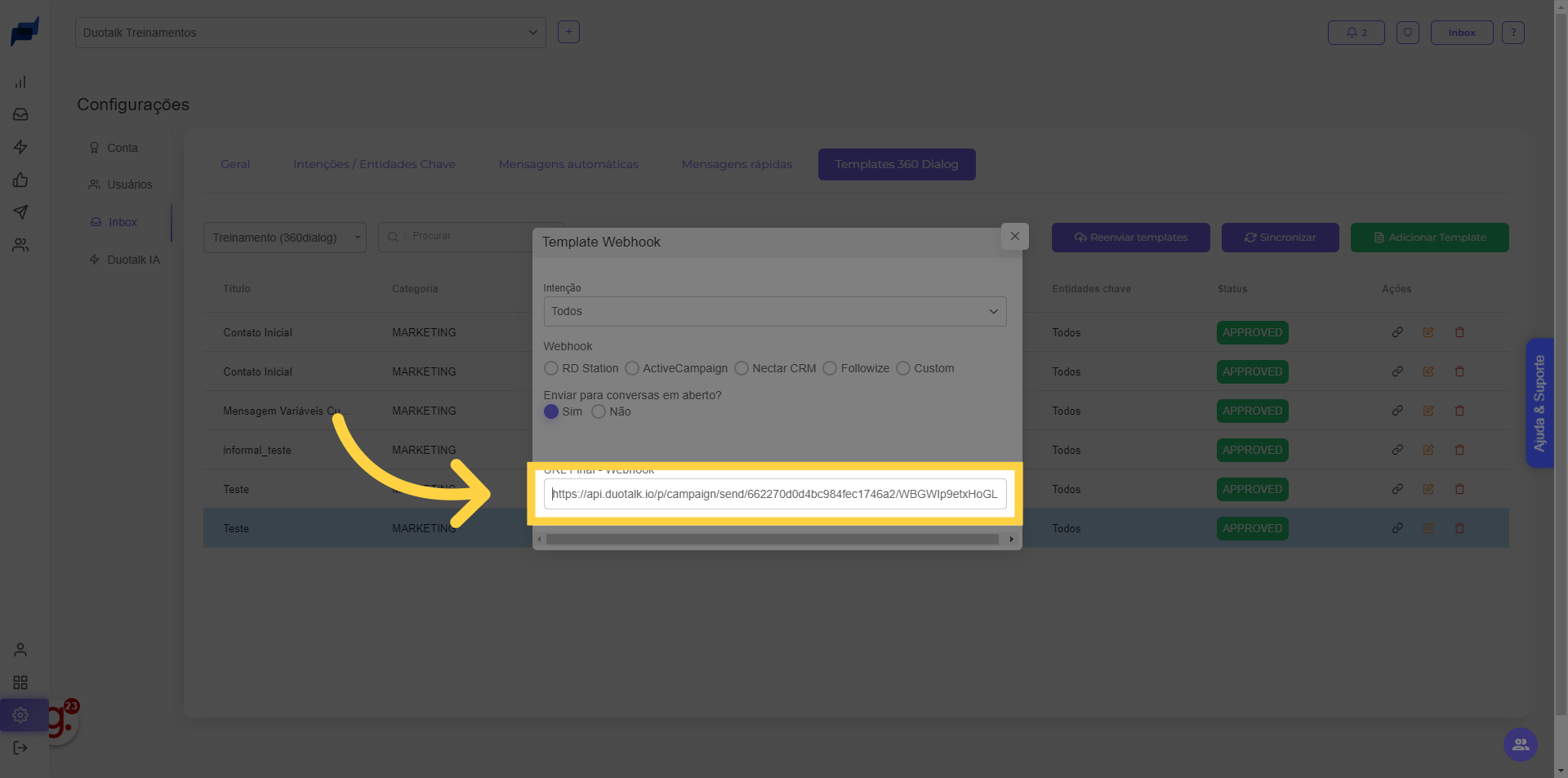Switch to the Mensagens automáticas tab
The width and height of the screenshot is (1568, 778).
568,164
